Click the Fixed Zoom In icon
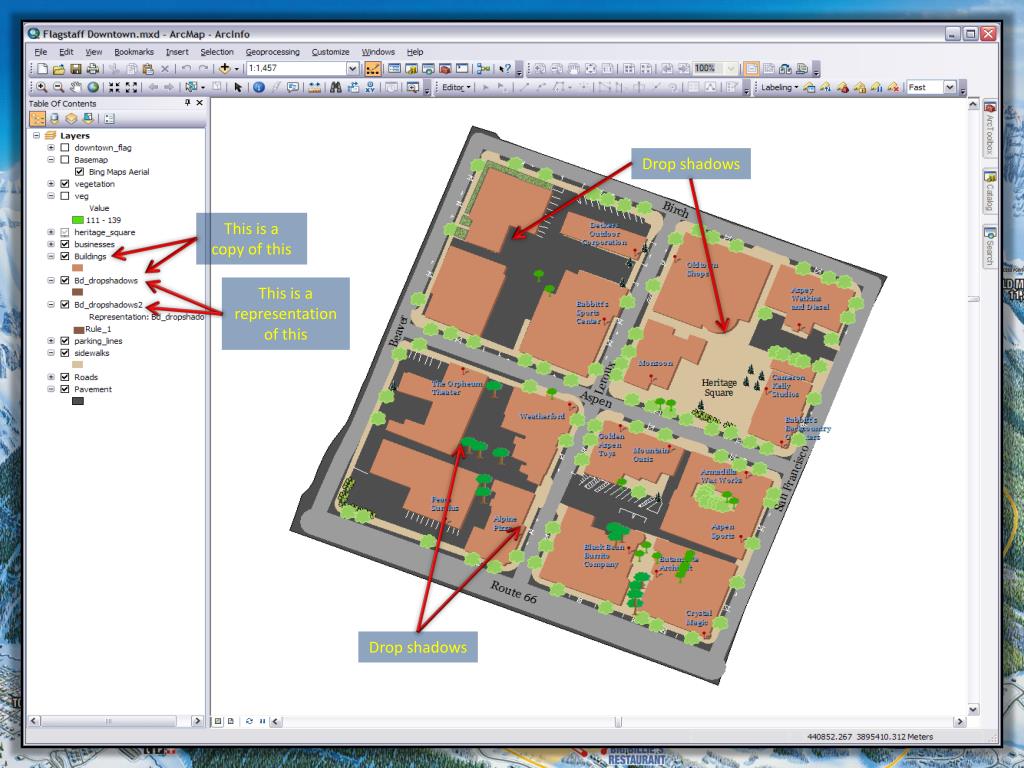Image resolution: width=1024 pixels, height=768 pixels. click(114, 88)
